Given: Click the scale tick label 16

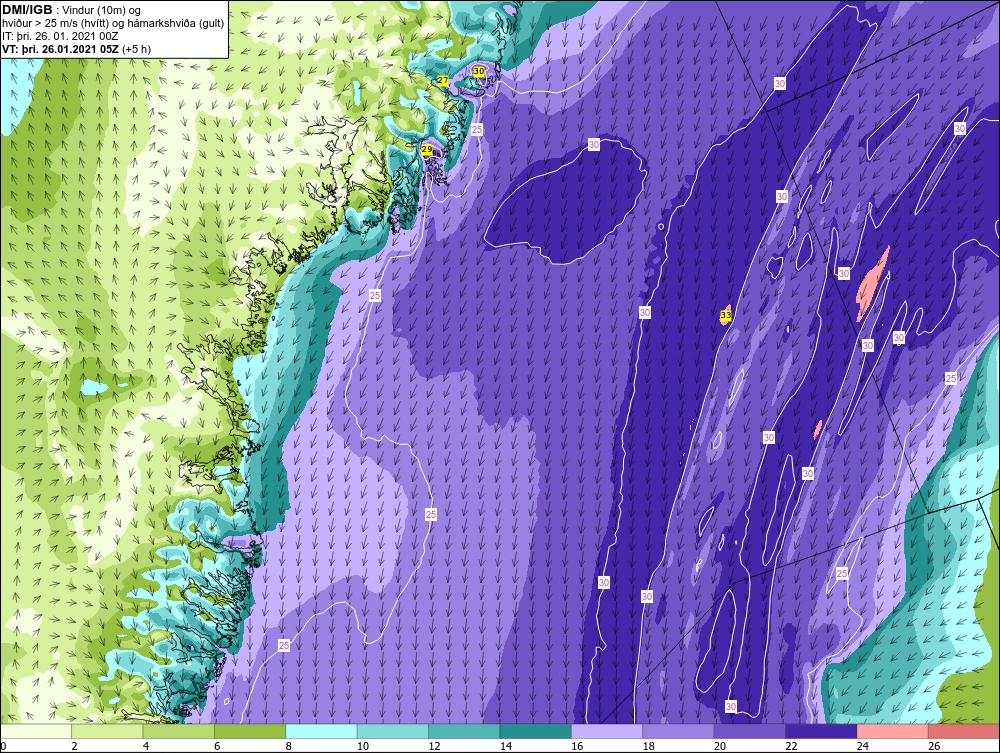Looking at the screenshot, I should coord(577,746).
